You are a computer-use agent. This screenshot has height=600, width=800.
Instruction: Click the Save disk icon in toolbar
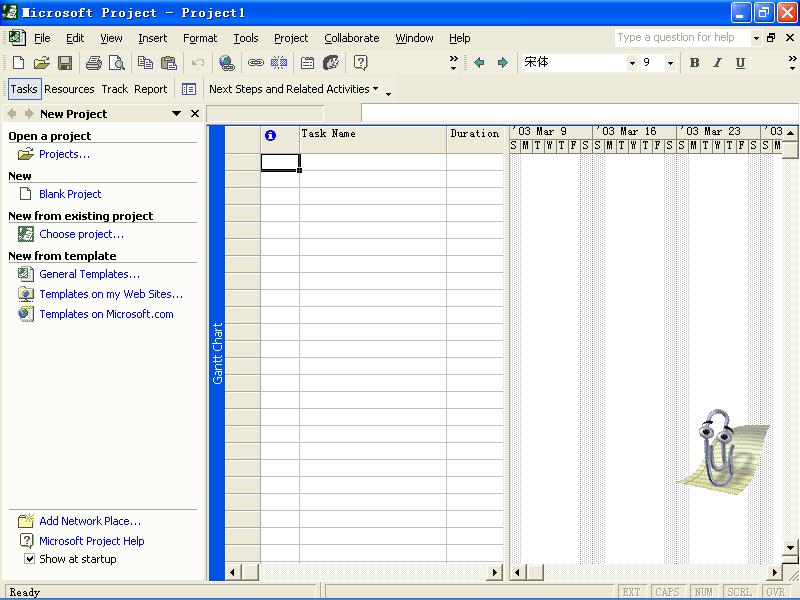[x=65, y=63]
